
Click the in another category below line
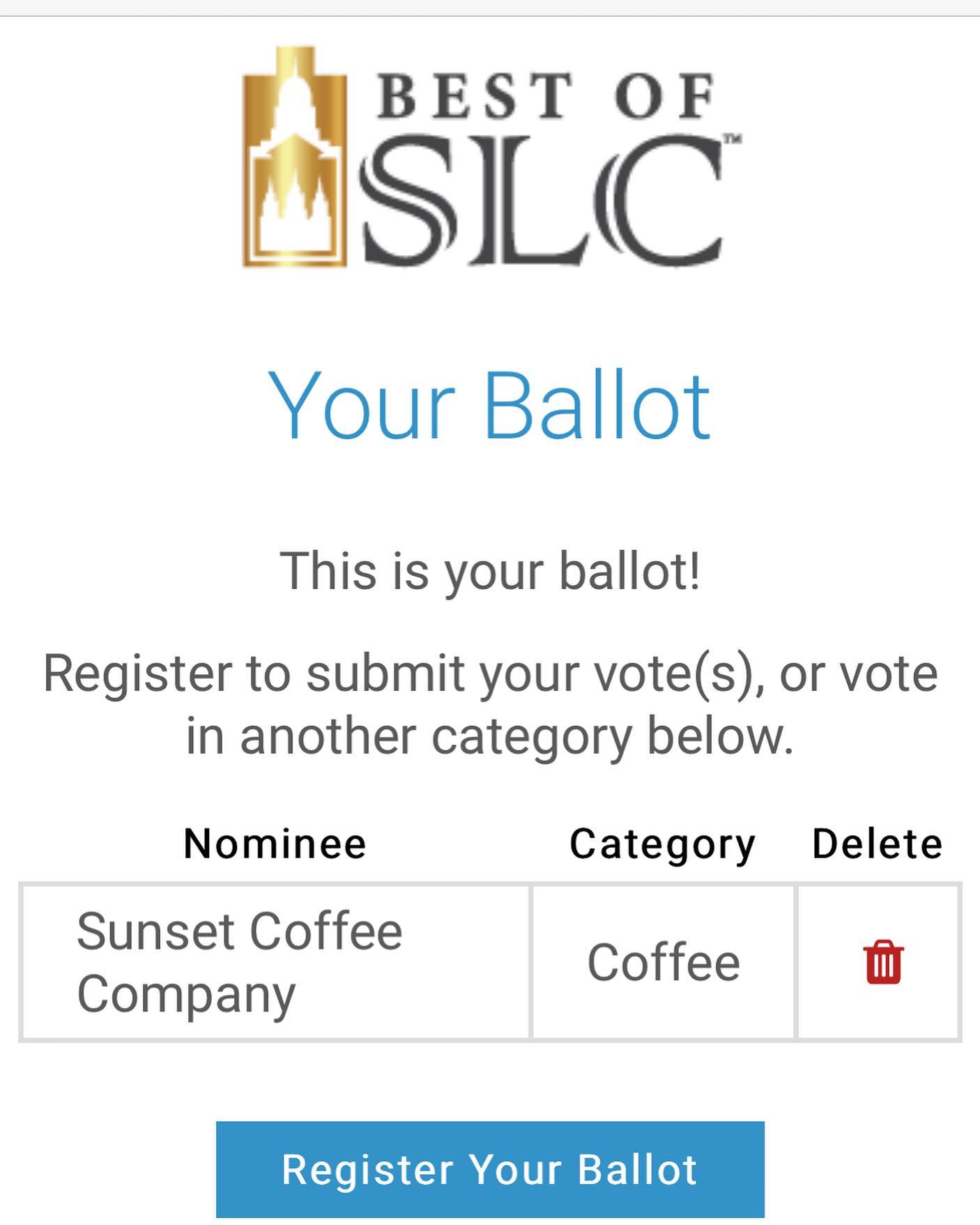pos(489,736)
